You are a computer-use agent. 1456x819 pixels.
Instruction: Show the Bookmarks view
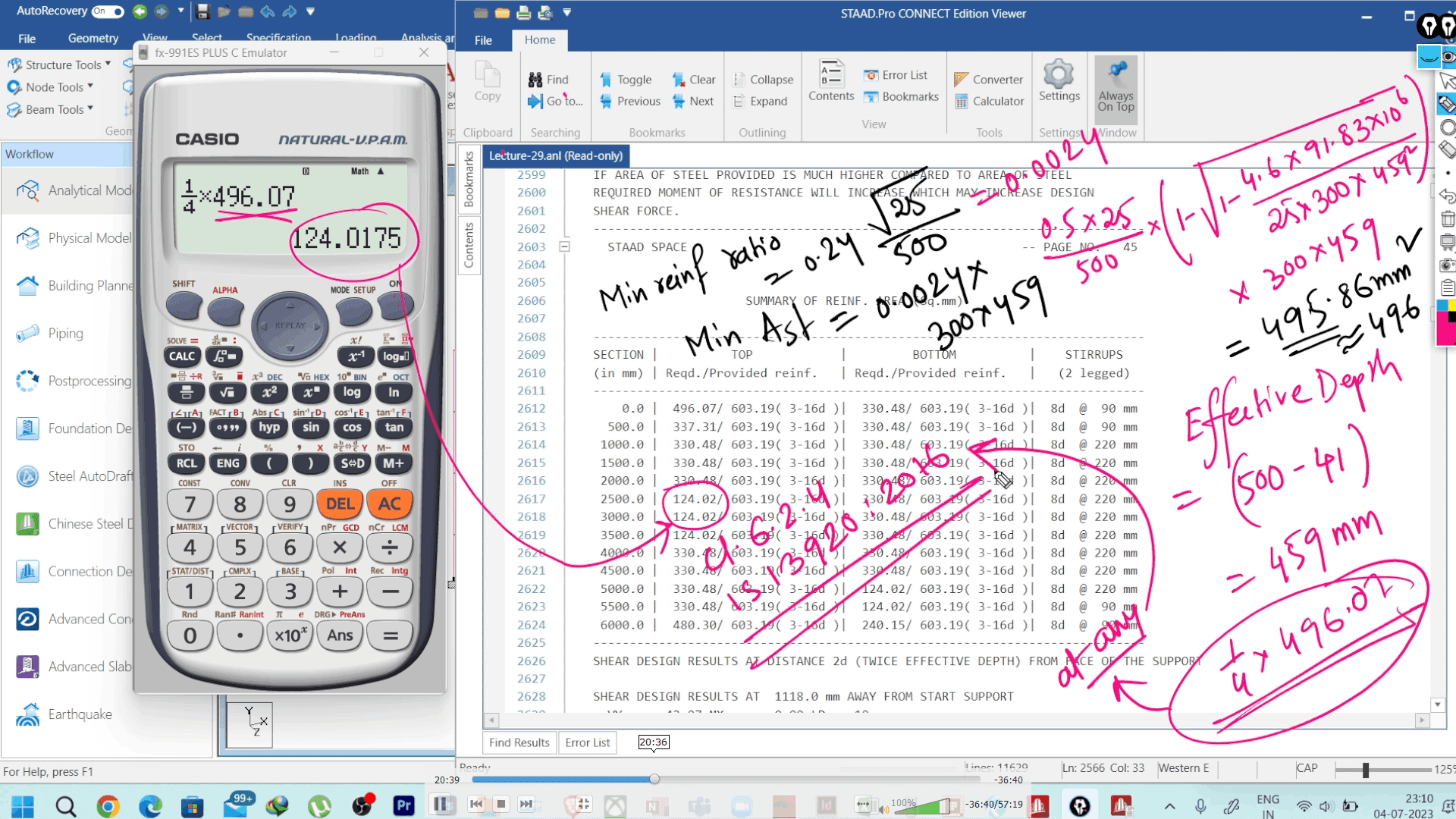coord(901,96)
